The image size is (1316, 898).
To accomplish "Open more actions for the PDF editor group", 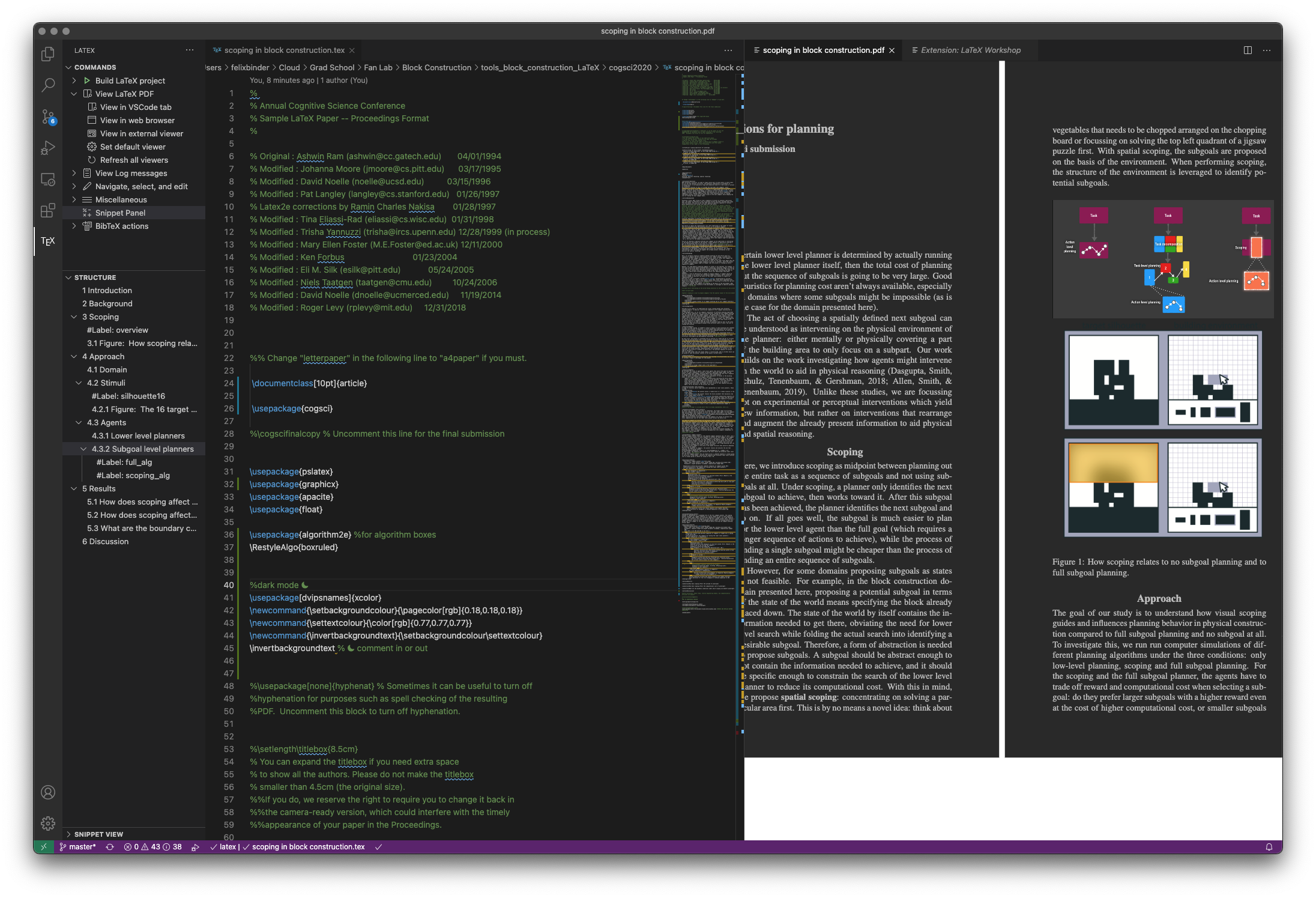I will coord(1267,50).
